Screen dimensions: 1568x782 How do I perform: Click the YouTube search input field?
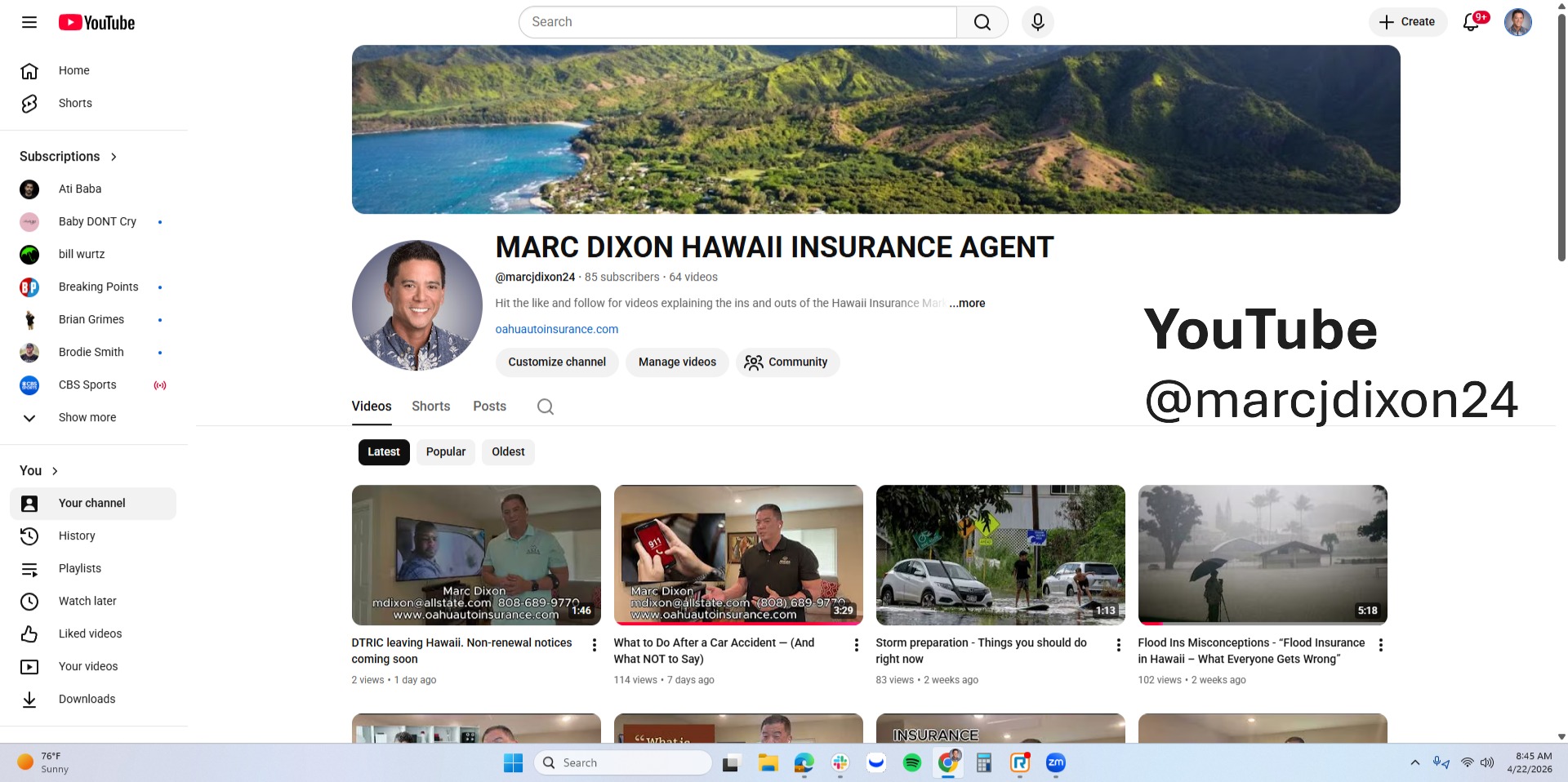coord(738,22)
